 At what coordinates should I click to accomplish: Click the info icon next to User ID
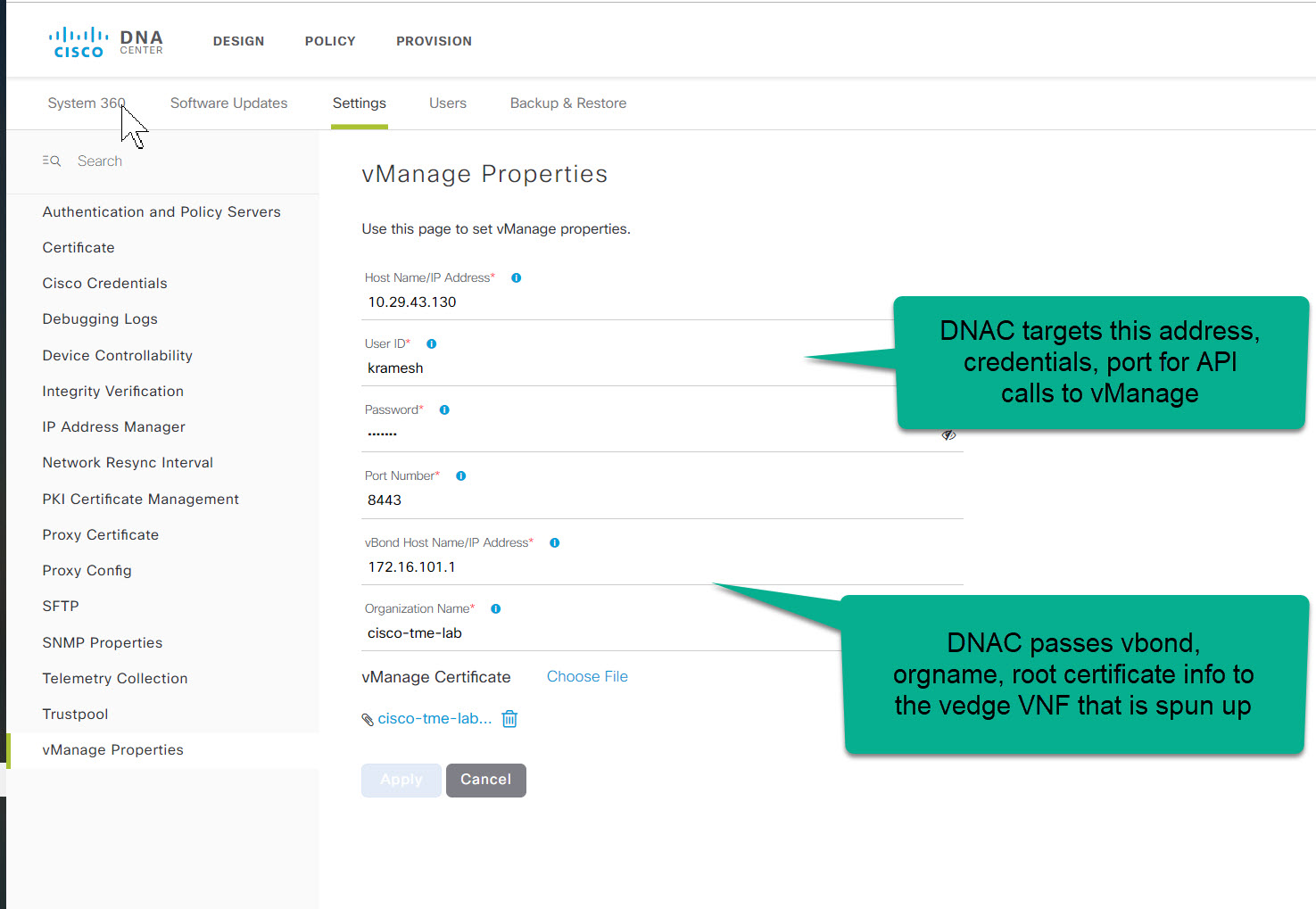click(x=431, y=343)
